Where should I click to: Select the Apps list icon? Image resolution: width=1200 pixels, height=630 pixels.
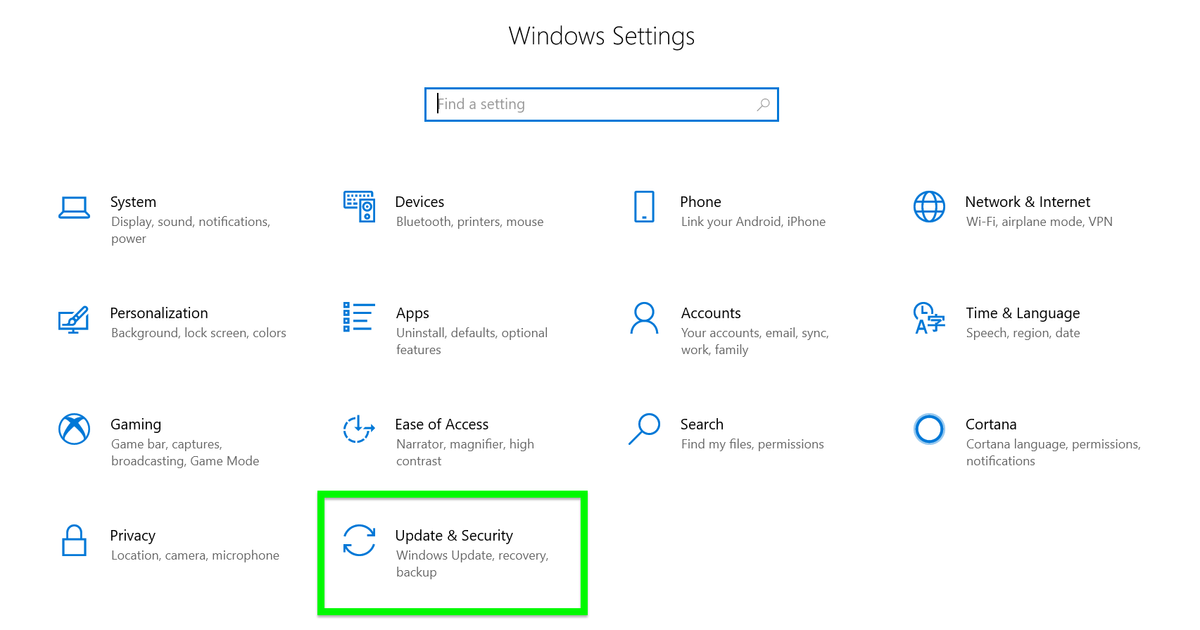point(359,319)
